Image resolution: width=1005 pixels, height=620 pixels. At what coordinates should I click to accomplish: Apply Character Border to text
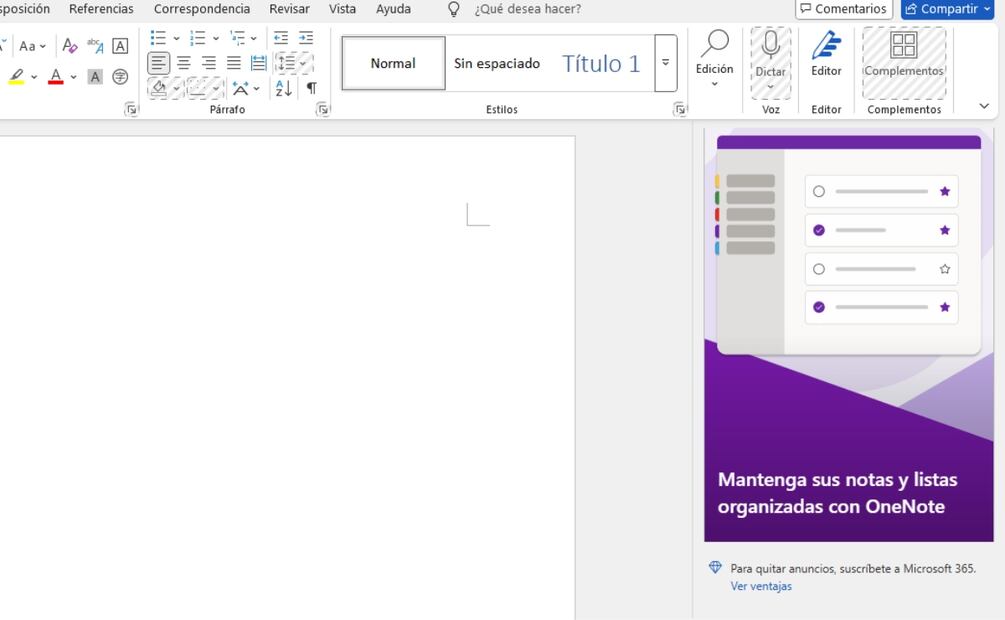(x=120, y=46)
